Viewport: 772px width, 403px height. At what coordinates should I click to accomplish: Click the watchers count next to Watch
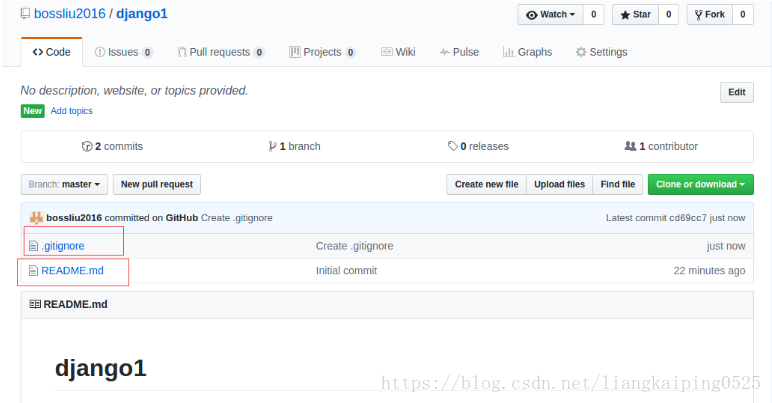594,15
